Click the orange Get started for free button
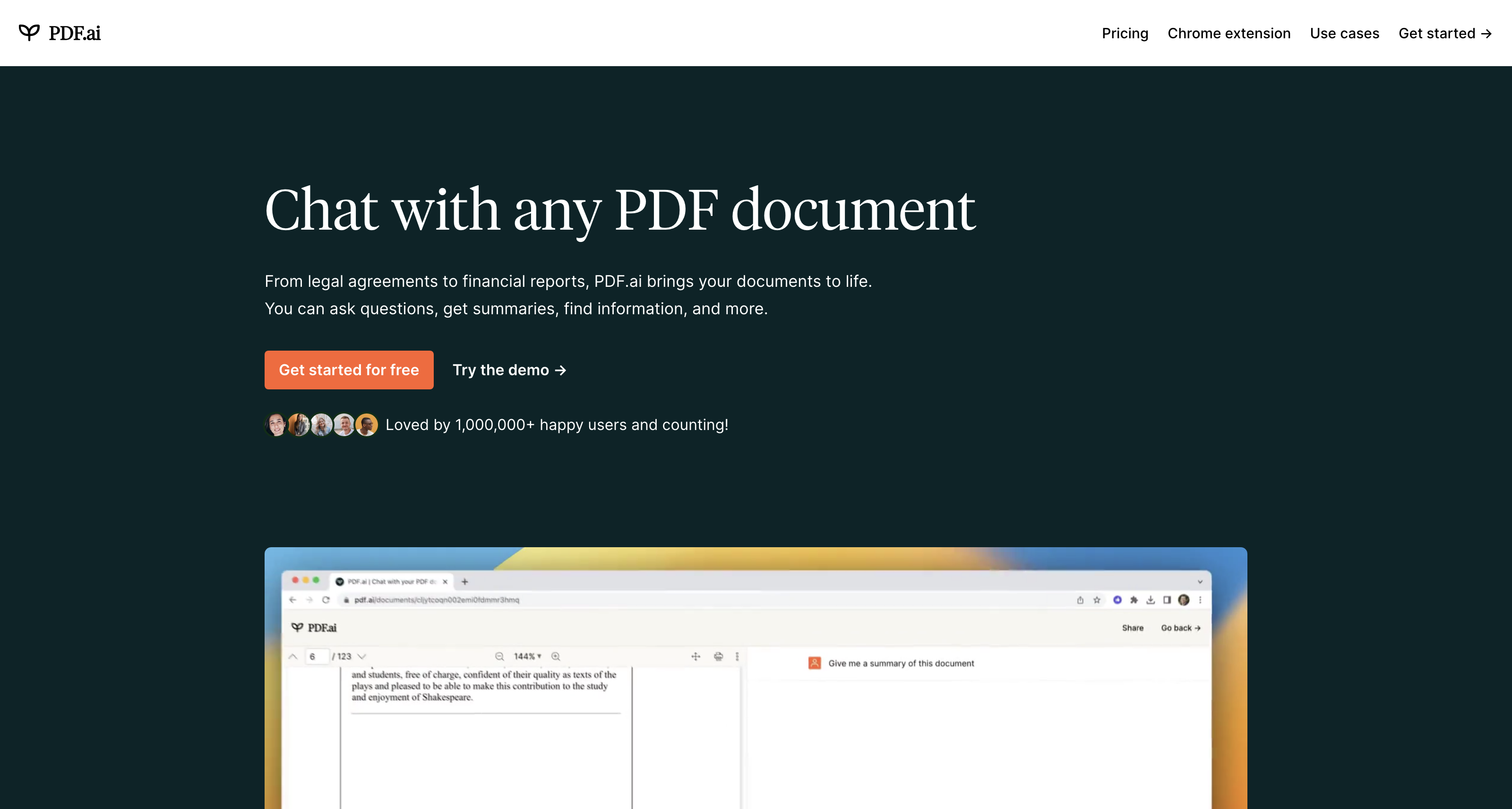Screen dimensions: 1512x809 349,370
